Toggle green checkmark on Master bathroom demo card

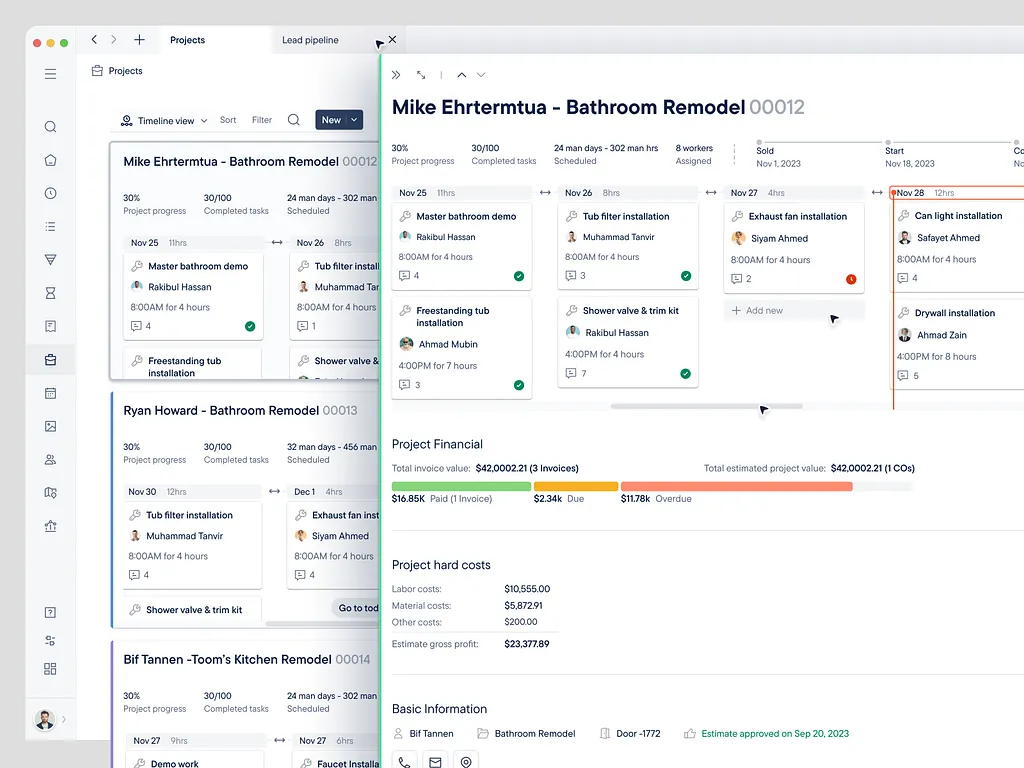[519, 276]
